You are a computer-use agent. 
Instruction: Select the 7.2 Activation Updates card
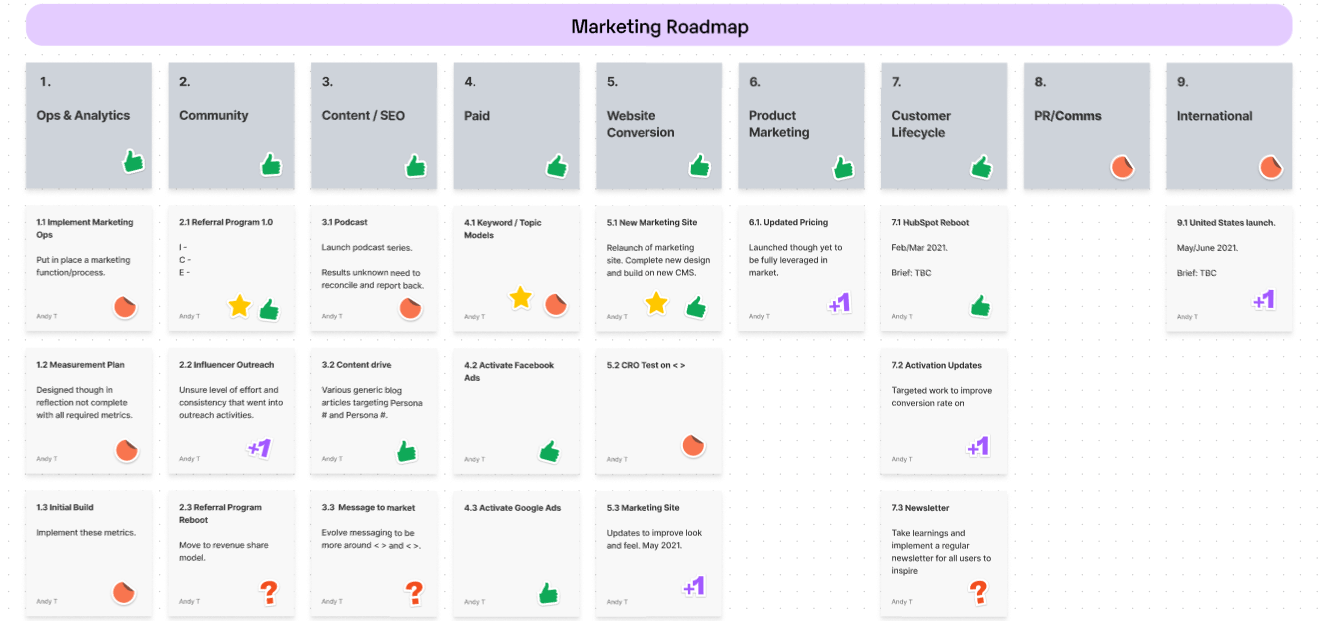click(944, 410)
